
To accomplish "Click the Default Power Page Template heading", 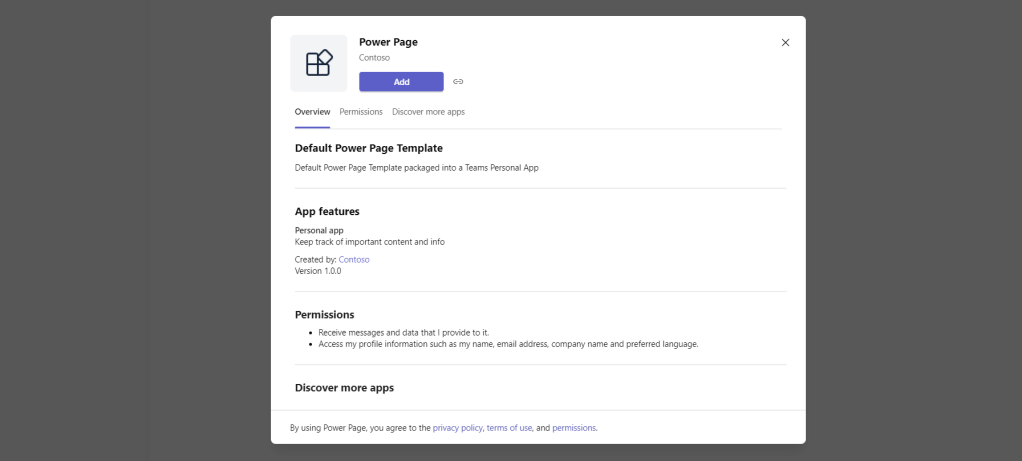I will pyautogui.click(x=368, y=148).
